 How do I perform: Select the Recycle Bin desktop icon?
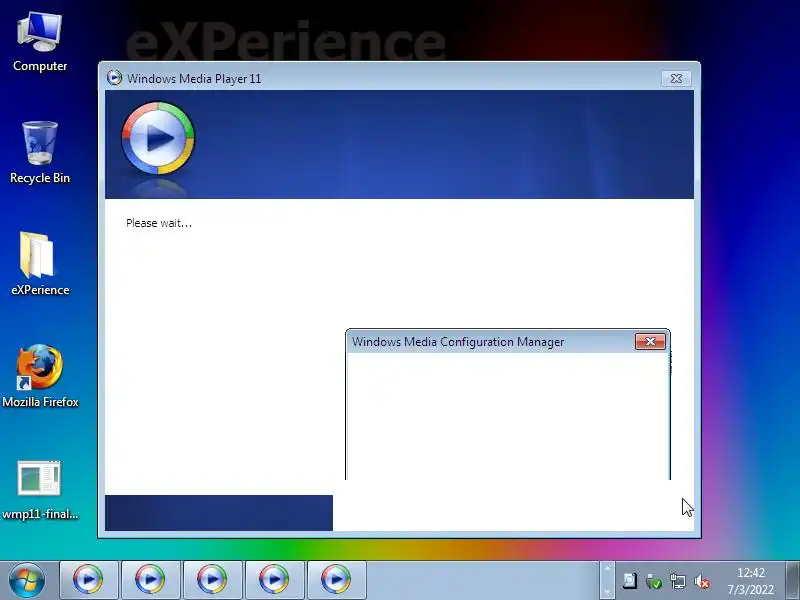(40, 153)
